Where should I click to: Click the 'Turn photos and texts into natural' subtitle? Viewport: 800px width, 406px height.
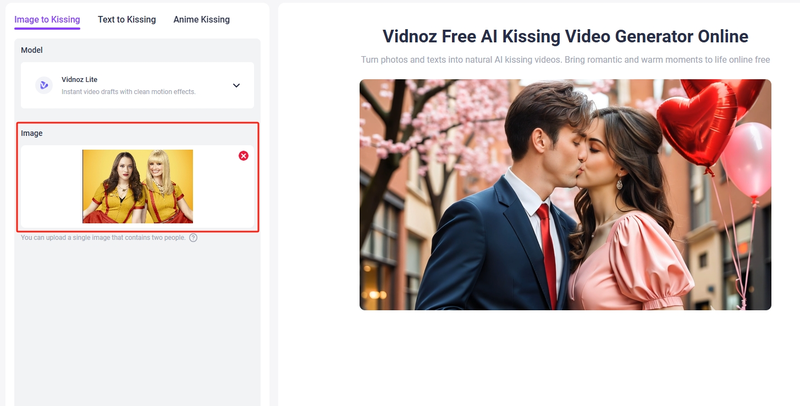pyautogui.click(x=565, y=60)
